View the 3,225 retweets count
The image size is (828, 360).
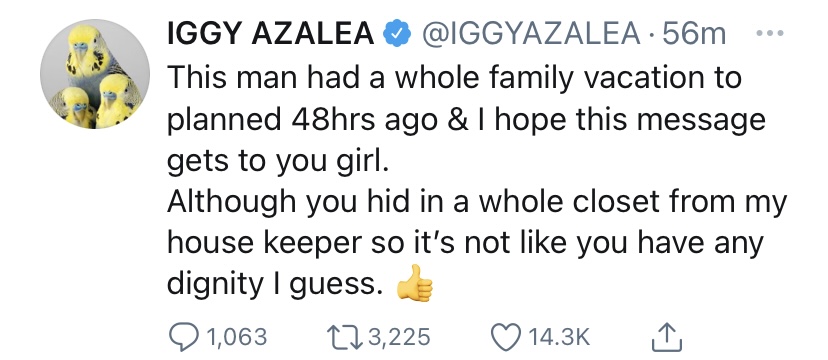399,338
